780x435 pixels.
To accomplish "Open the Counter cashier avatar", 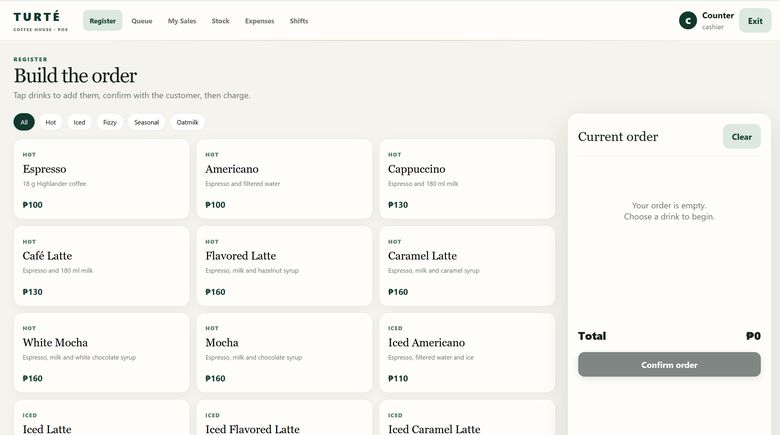I will (687, 20).
